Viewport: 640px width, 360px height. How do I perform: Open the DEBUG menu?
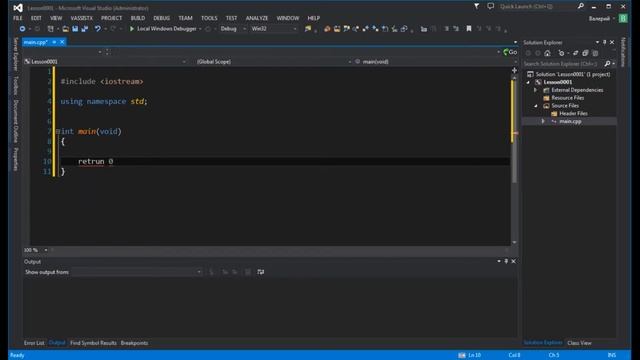click(162, 18)
